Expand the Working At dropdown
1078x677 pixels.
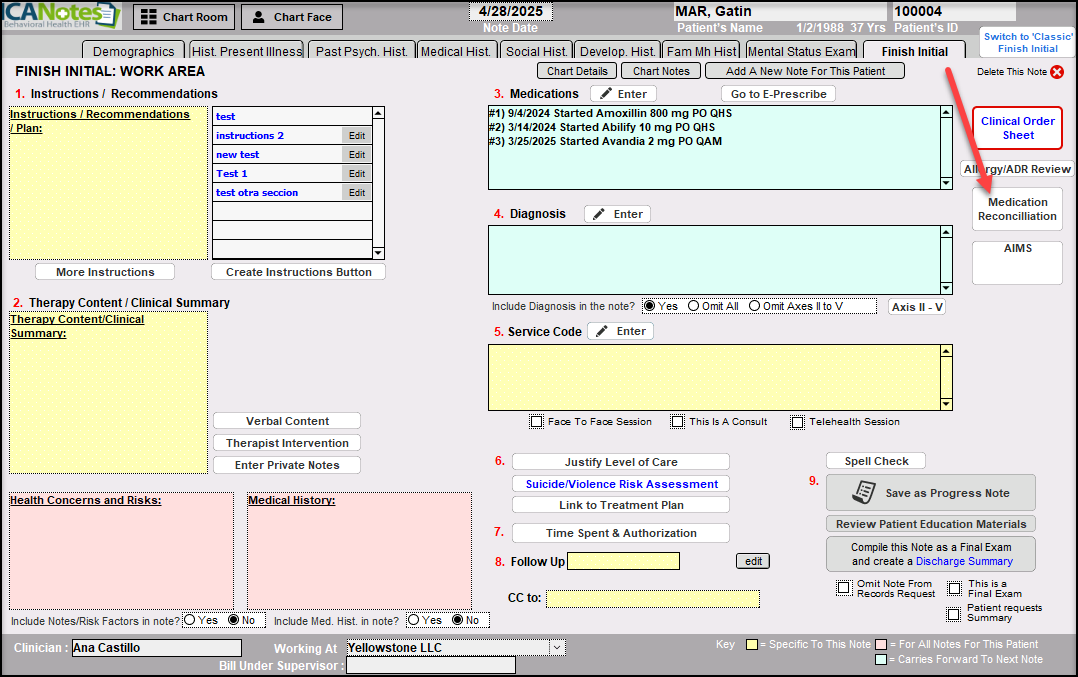pyautogui.click(x=557, y=648)
